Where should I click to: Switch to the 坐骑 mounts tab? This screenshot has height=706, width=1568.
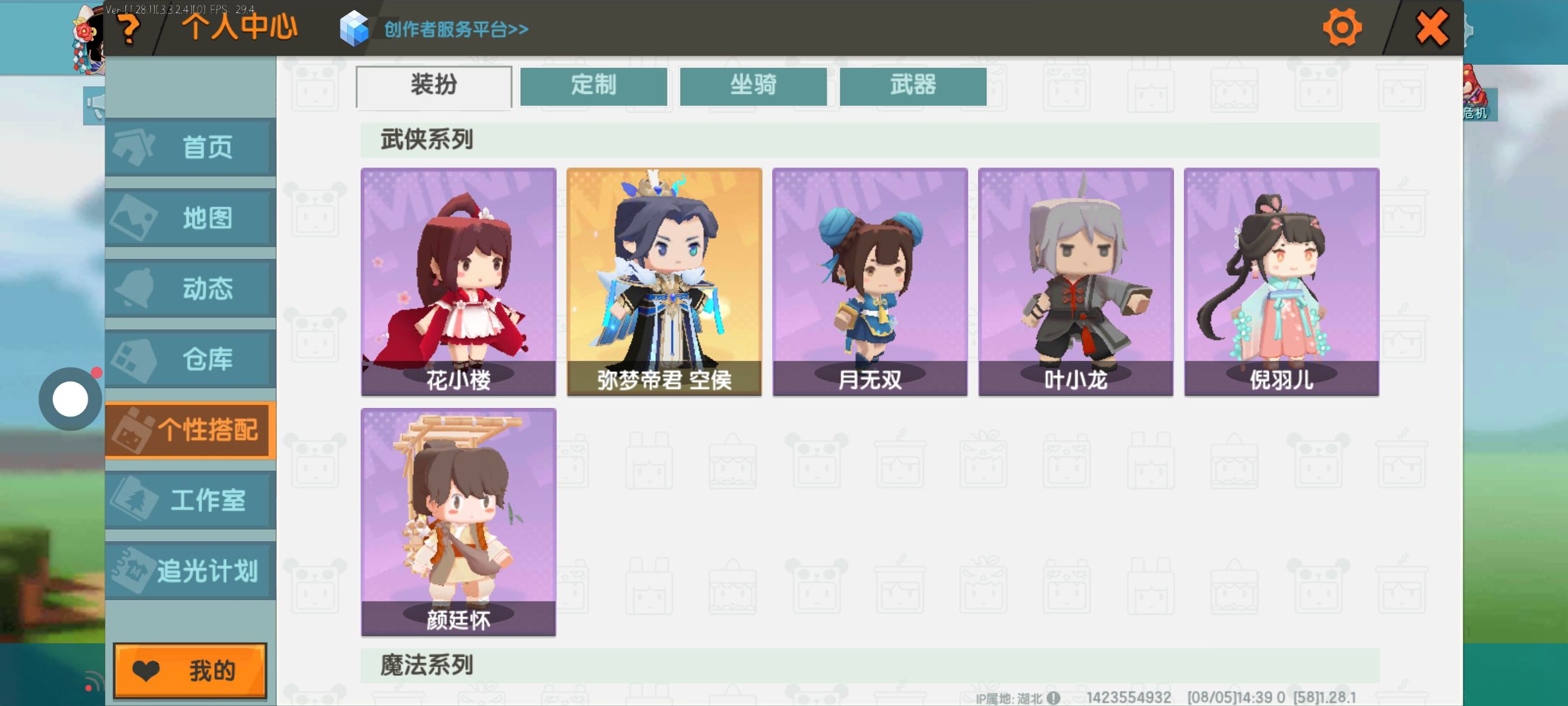753,86
